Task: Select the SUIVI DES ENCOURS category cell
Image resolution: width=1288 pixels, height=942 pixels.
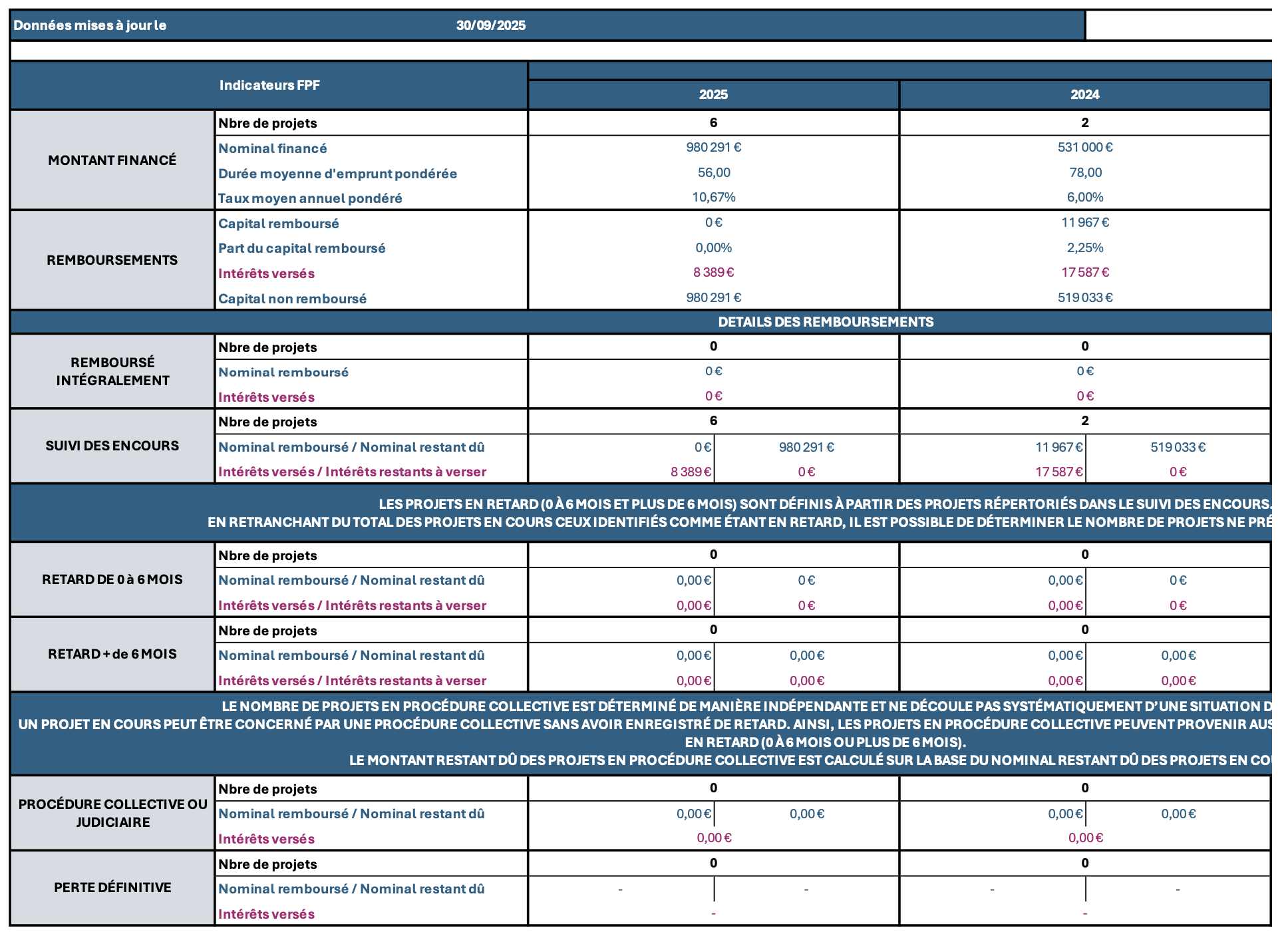Action: [x=112, y=446]
